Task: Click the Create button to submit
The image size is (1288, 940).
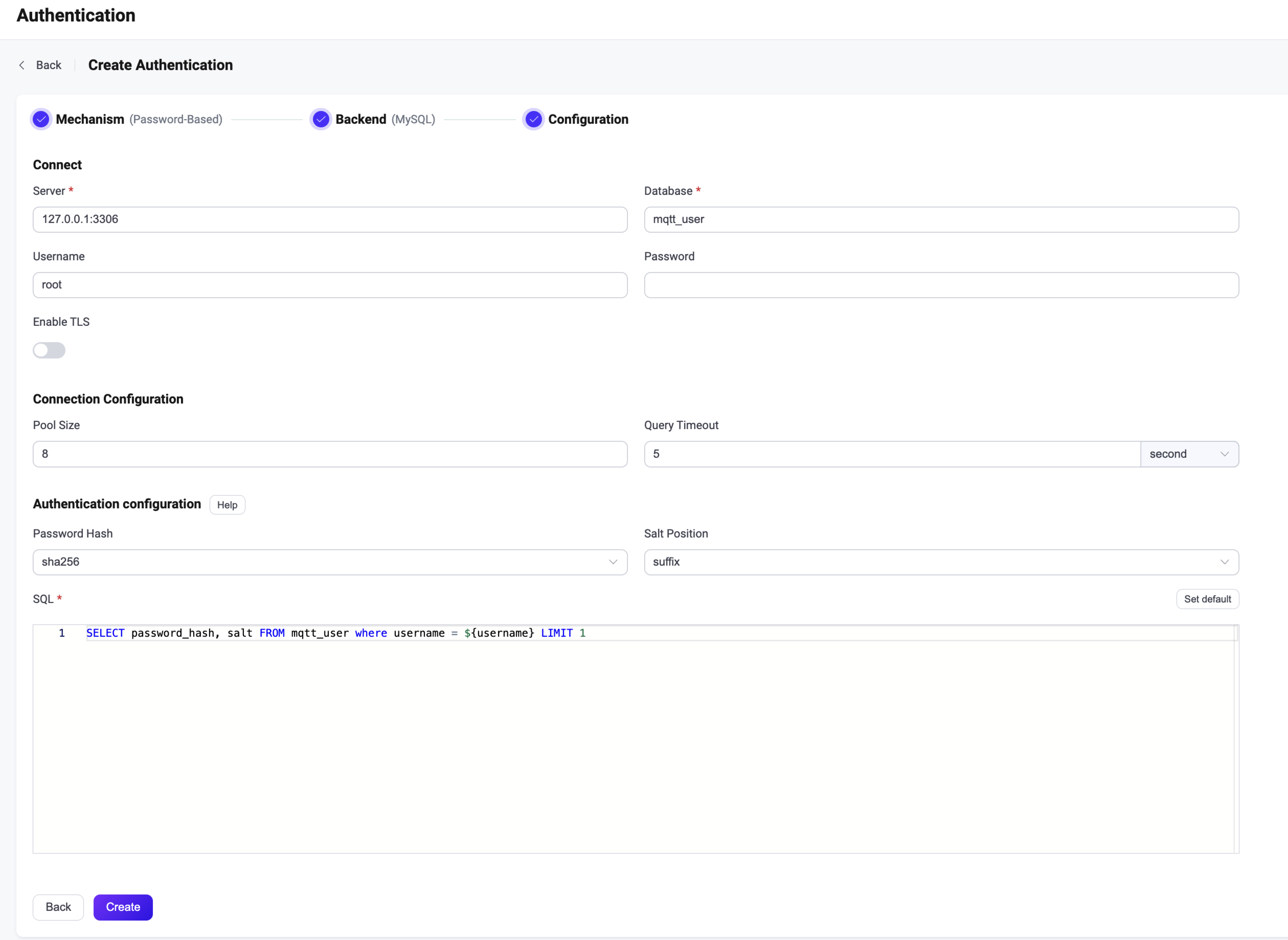Action: point(123,907)
